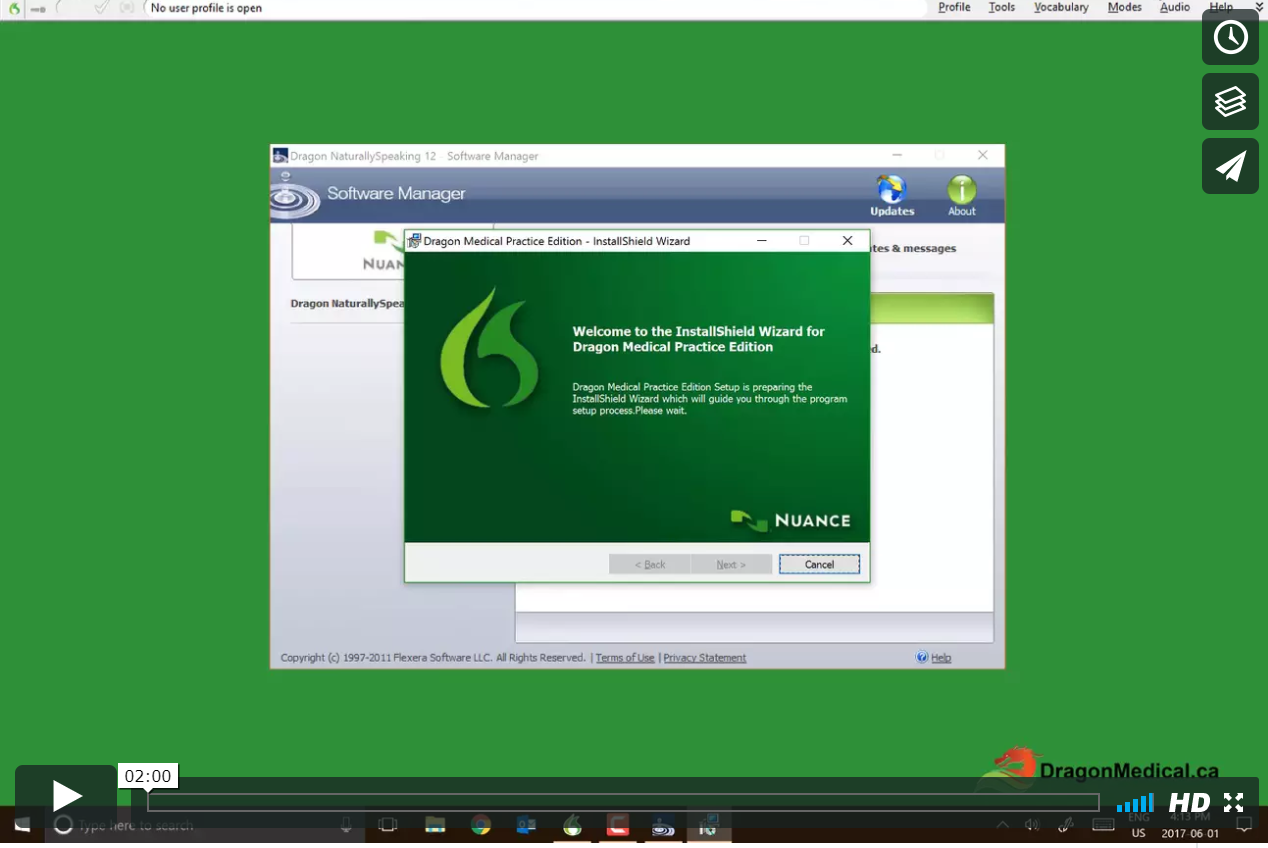Adjust the player volume bars
Screen dimensions: 1268x848
pos(1135,803)
